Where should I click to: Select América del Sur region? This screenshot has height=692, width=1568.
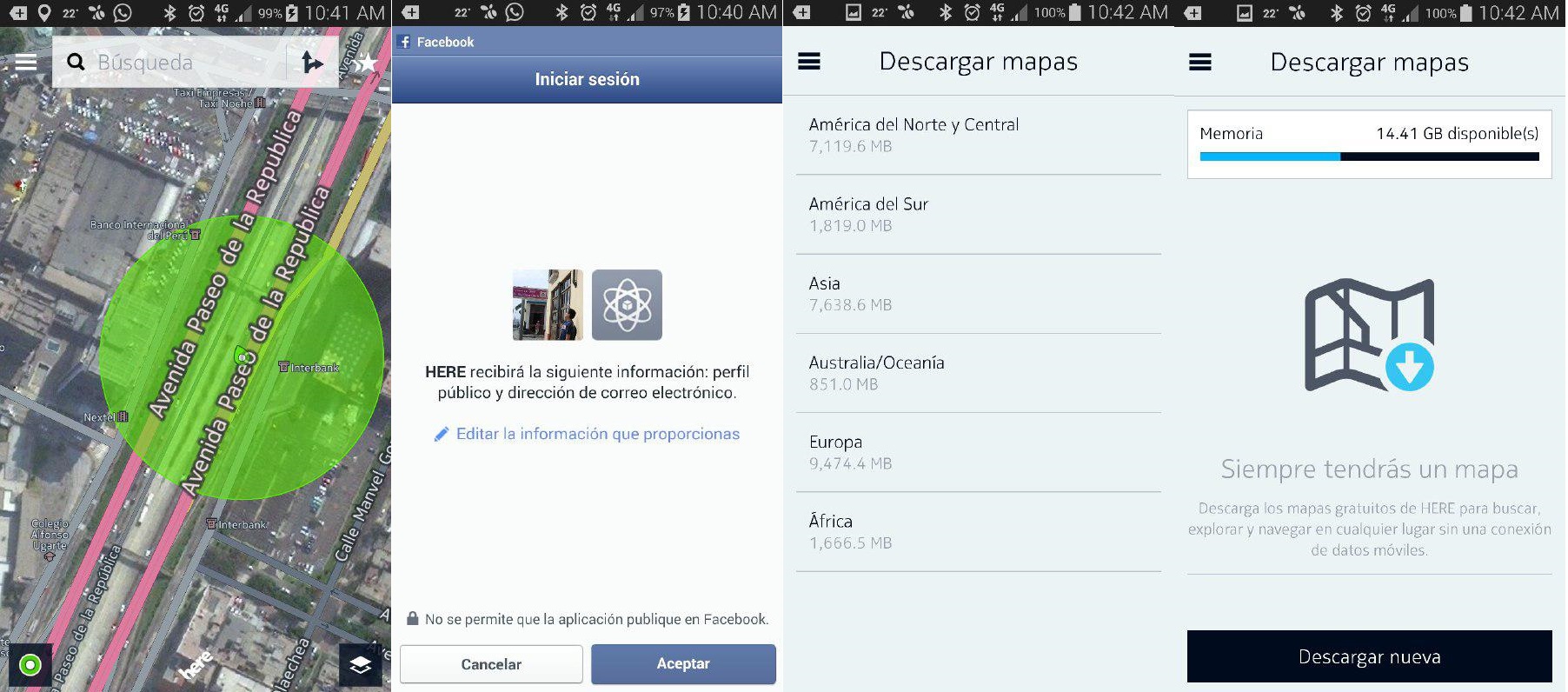coord(979,215)
